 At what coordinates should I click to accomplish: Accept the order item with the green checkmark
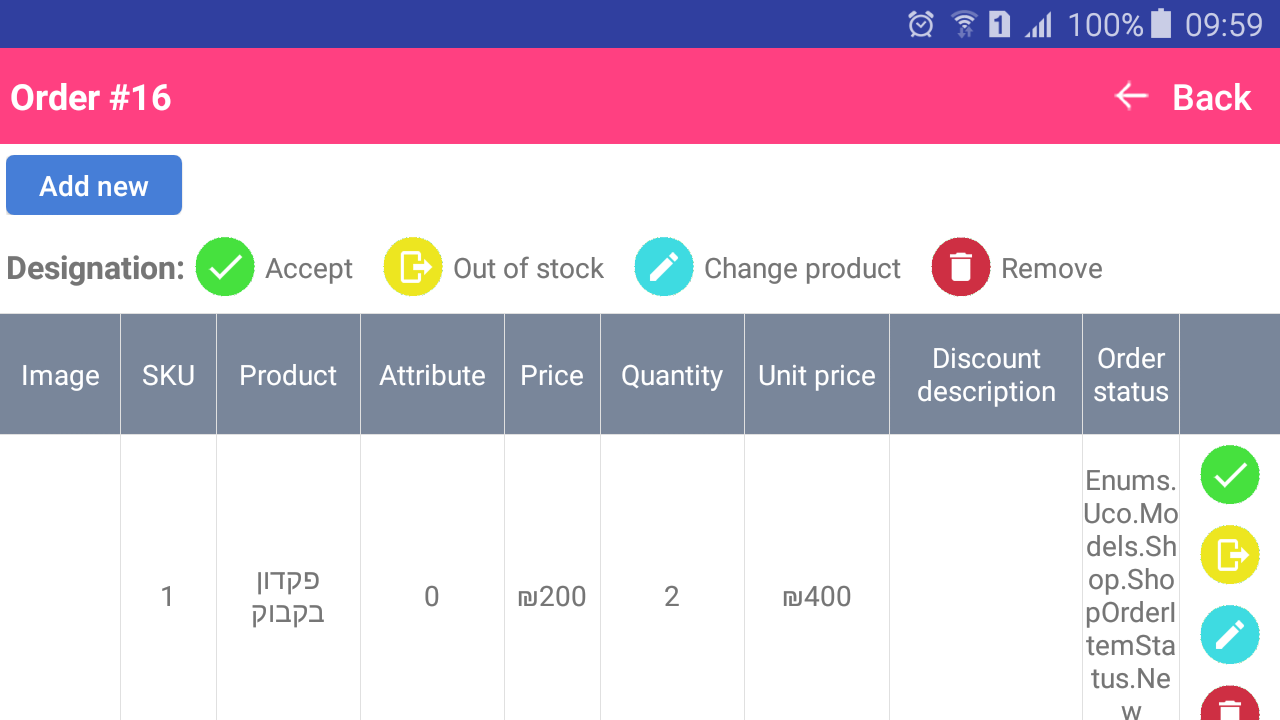click(x=1229, y=475)
